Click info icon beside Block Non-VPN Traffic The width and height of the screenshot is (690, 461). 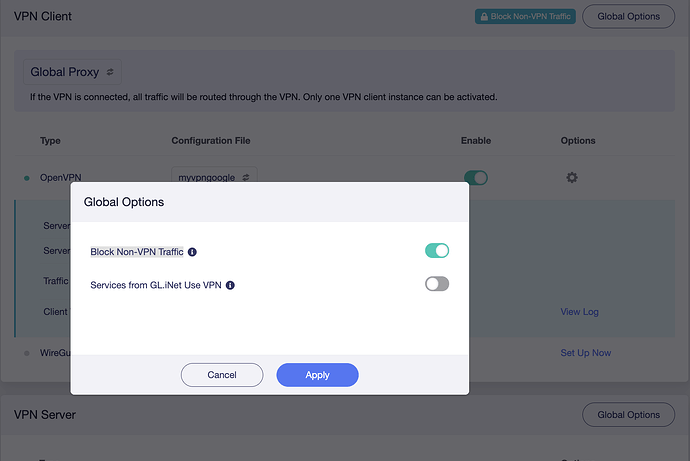pos(193,252)
